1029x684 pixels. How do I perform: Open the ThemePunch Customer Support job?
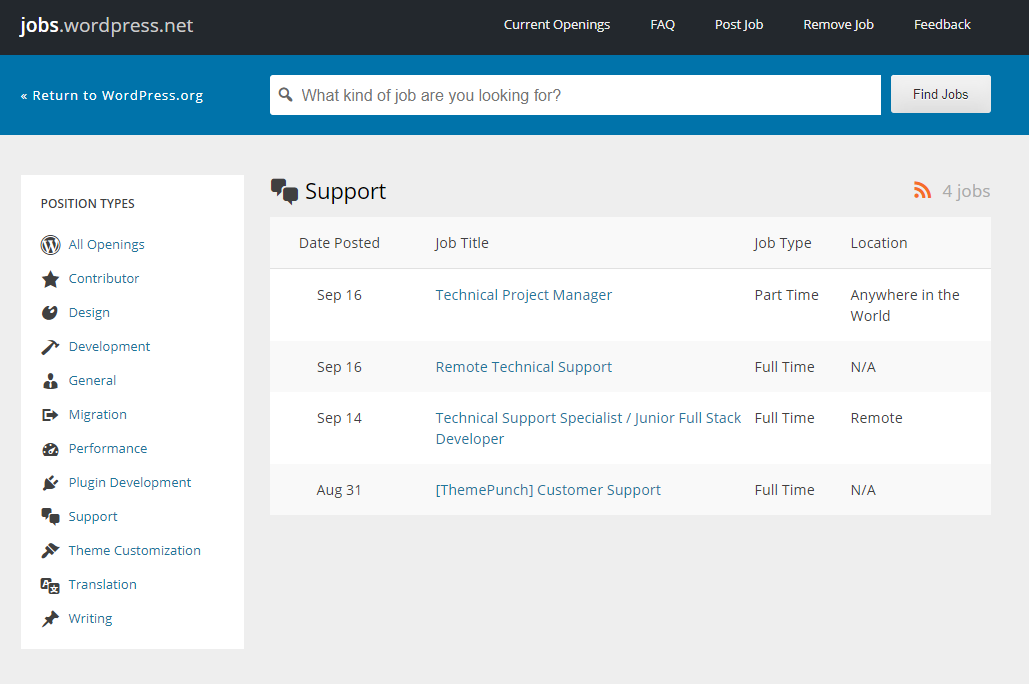coord(548,490)
